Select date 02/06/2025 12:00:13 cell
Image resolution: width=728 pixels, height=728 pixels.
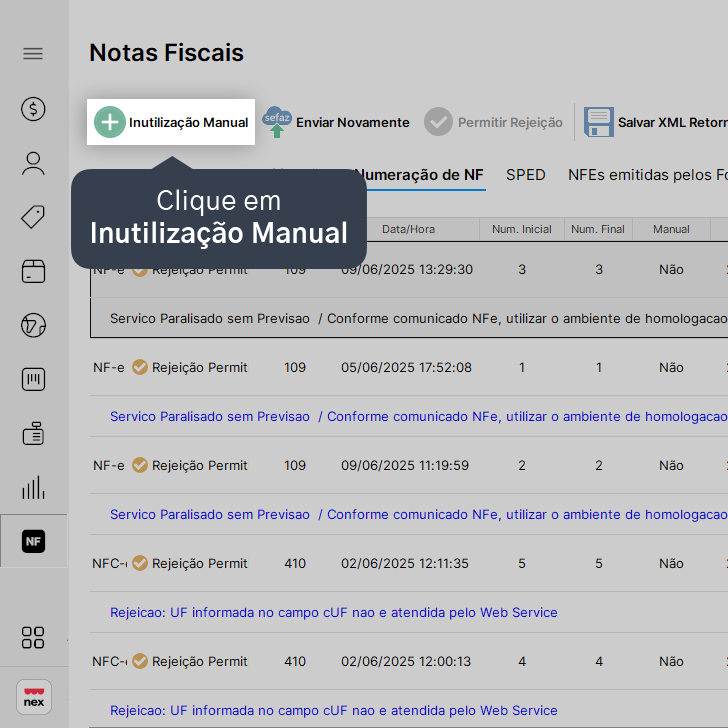(x=406, y=661)
